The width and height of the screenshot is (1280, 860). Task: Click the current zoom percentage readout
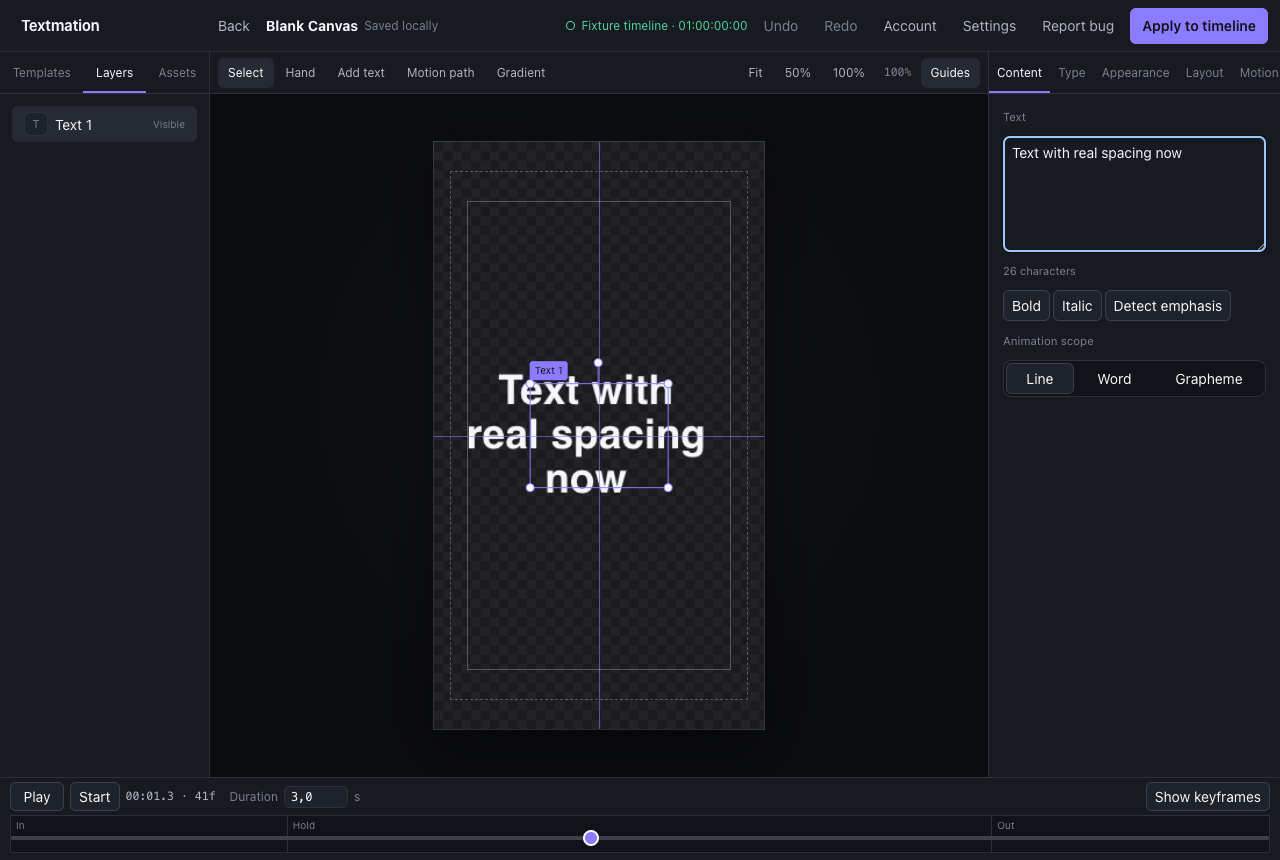coord(897,73)
